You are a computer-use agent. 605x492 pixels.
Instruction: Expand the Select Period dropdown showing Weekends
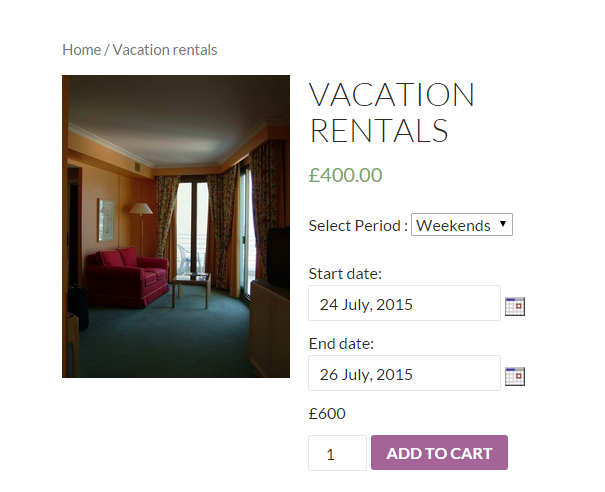[x=462, y=225]
